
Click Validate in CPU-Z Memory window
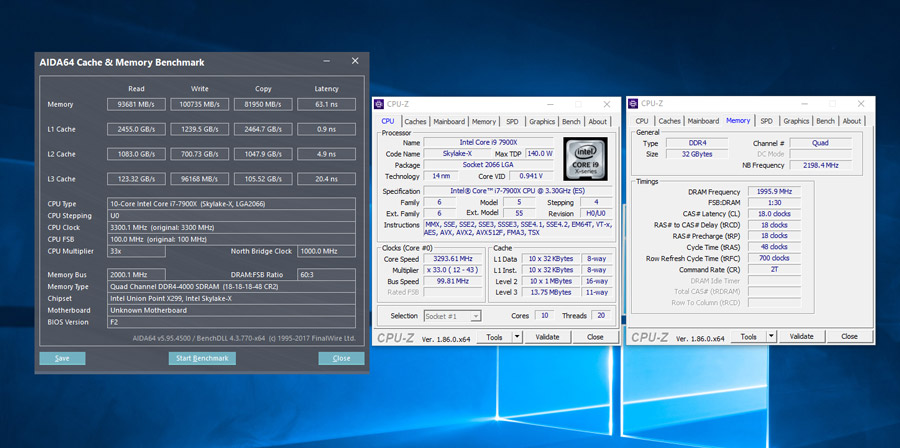801,337
